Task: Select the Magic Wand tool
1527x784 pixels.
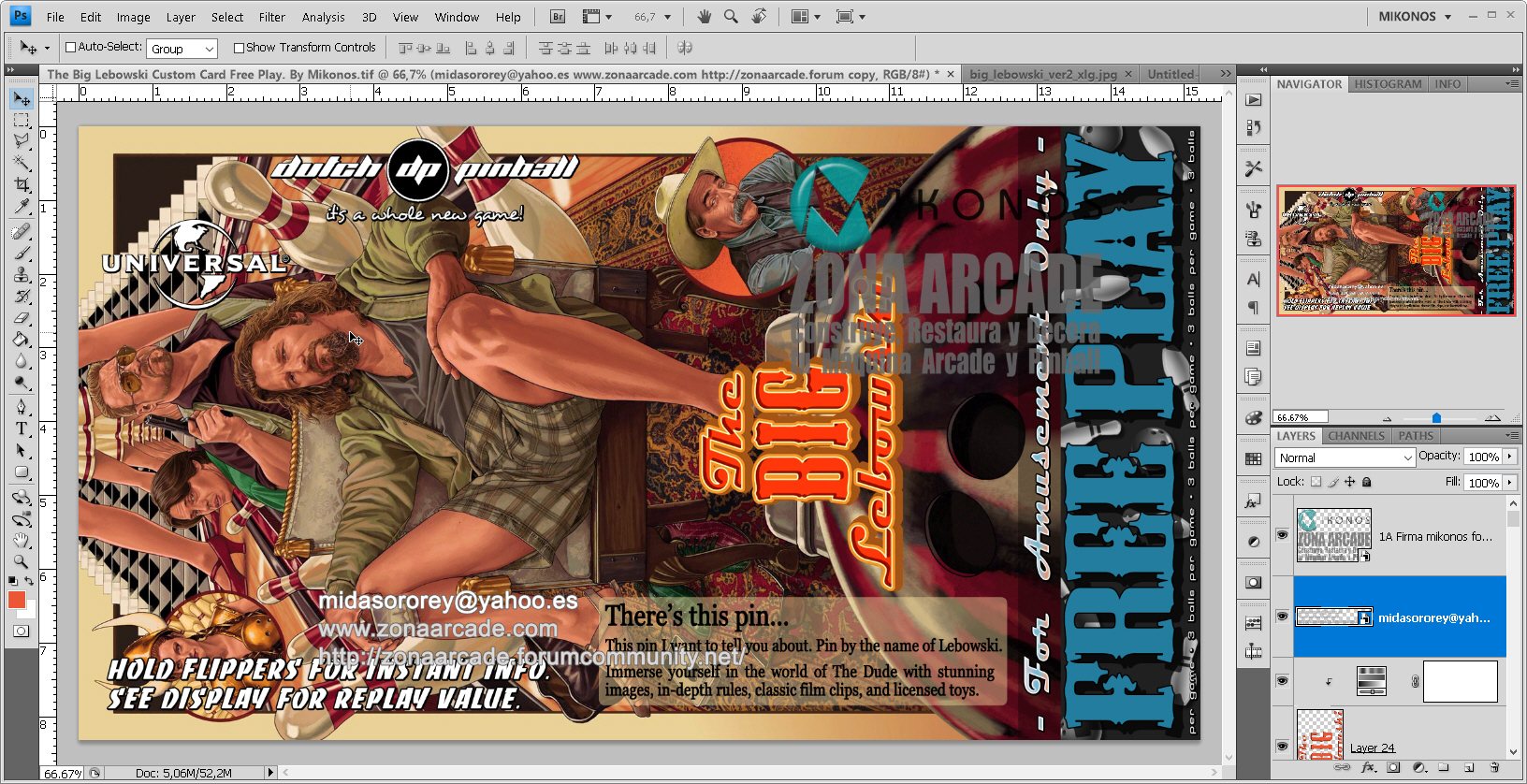Action: tap(21, 163)
